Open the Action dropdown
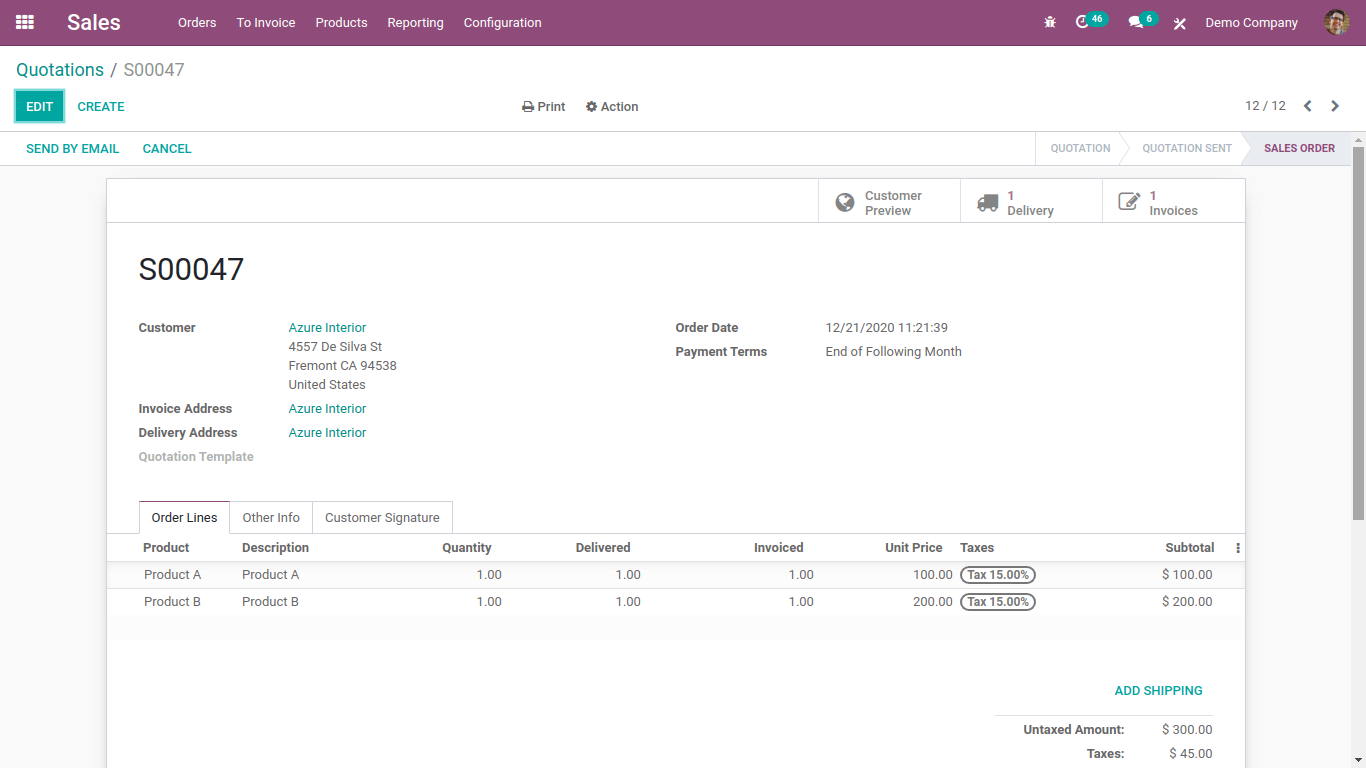 612,107
